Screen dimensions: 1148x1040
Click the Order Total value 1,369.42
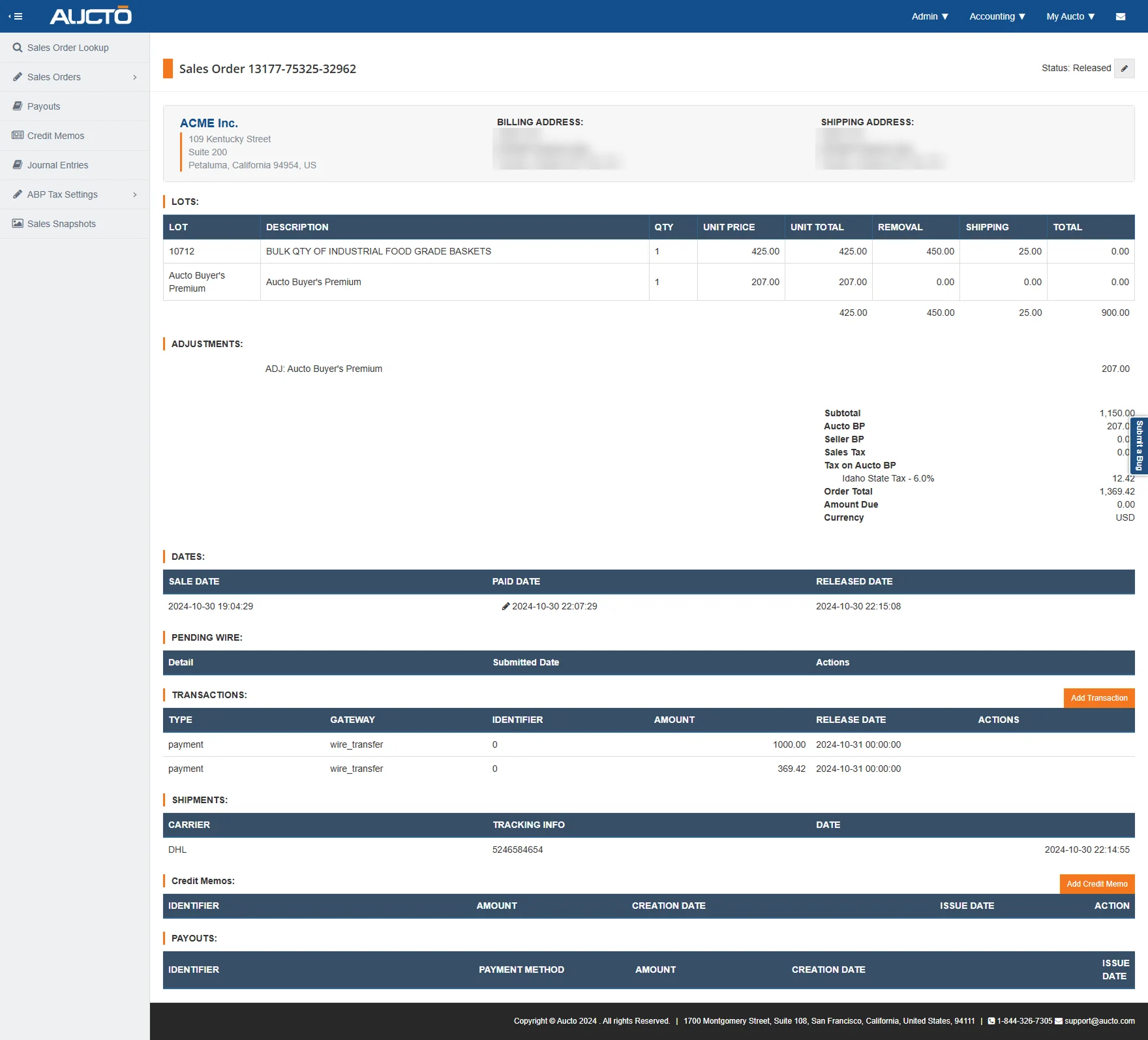click(1117, 491)
